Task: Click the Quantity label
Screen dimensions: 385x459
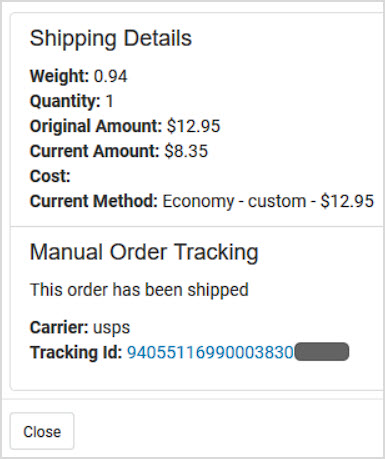Action: 65,101
